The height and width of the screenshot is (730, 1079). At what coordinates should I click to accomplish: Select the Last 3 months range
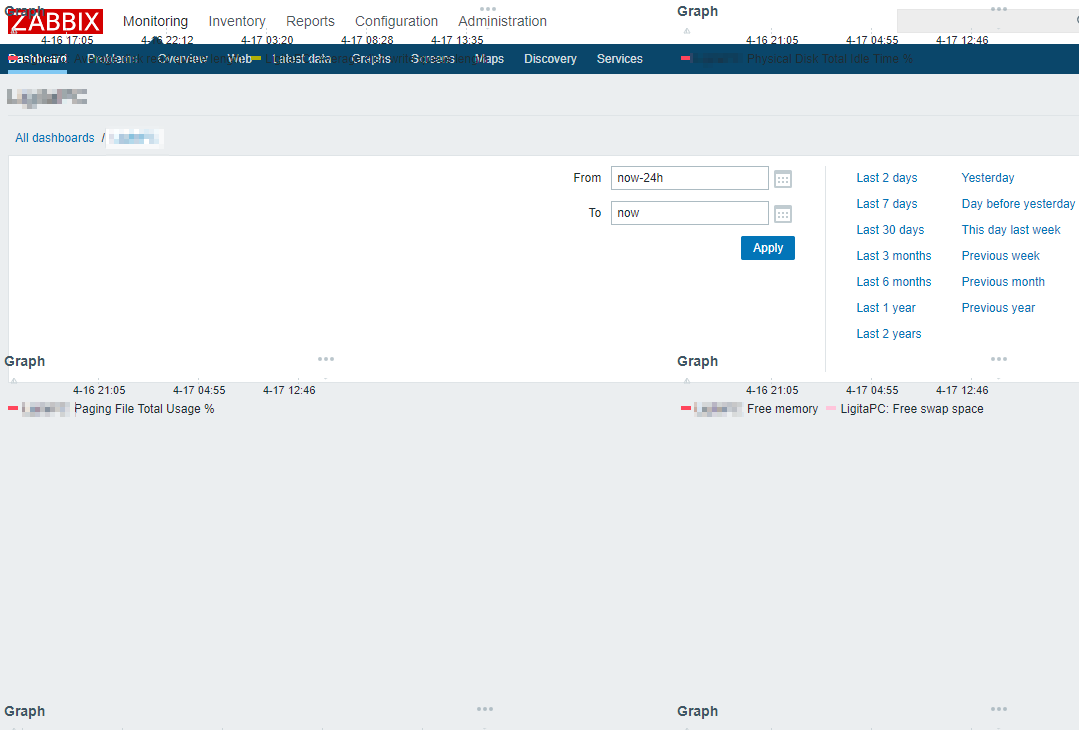(x=894, y=256)
